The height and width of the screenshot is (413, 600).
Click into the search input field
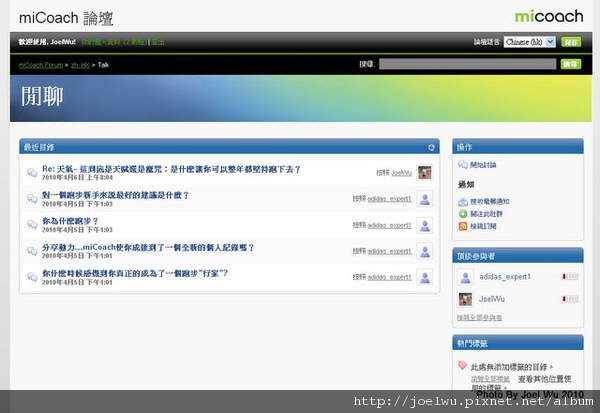[467, 64]
